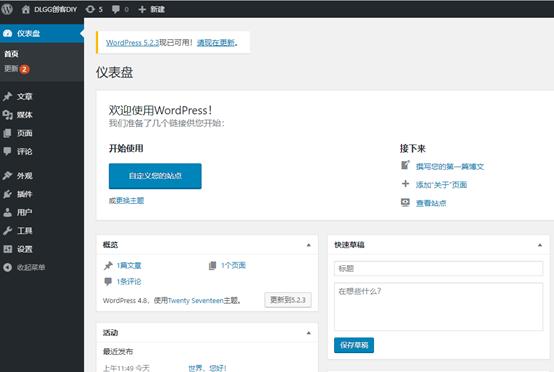Click the 页面 pages icon
Viewport: 554px width, 372px height.
[7, 133]
